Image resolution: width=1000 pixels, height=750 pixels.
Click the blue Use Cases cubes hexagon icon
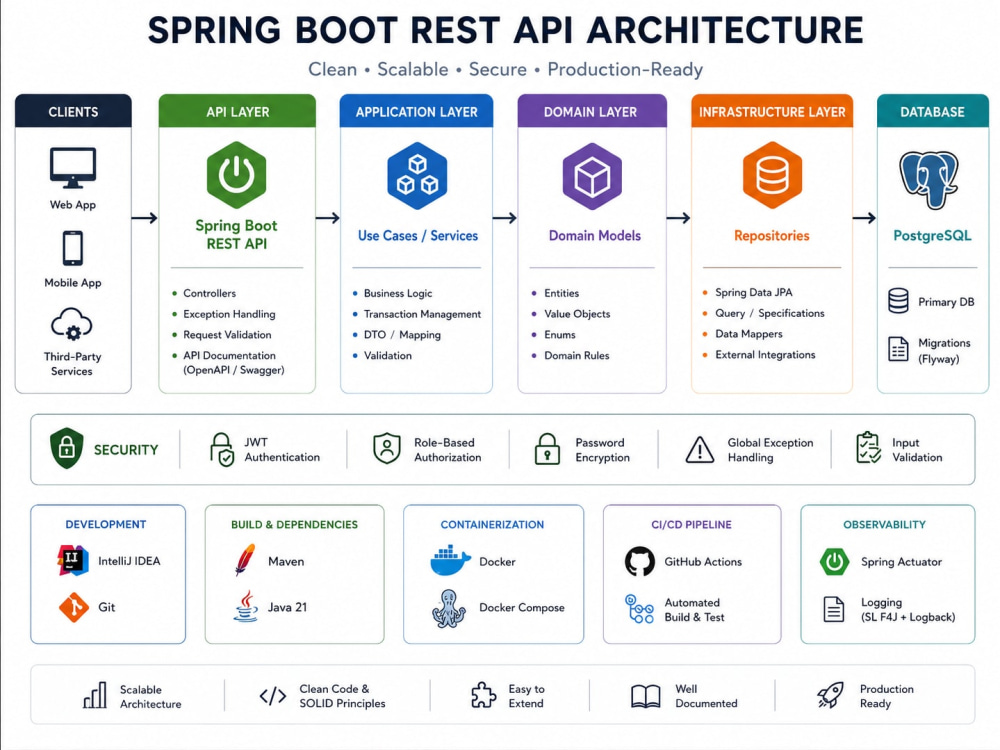coord(417,175)
